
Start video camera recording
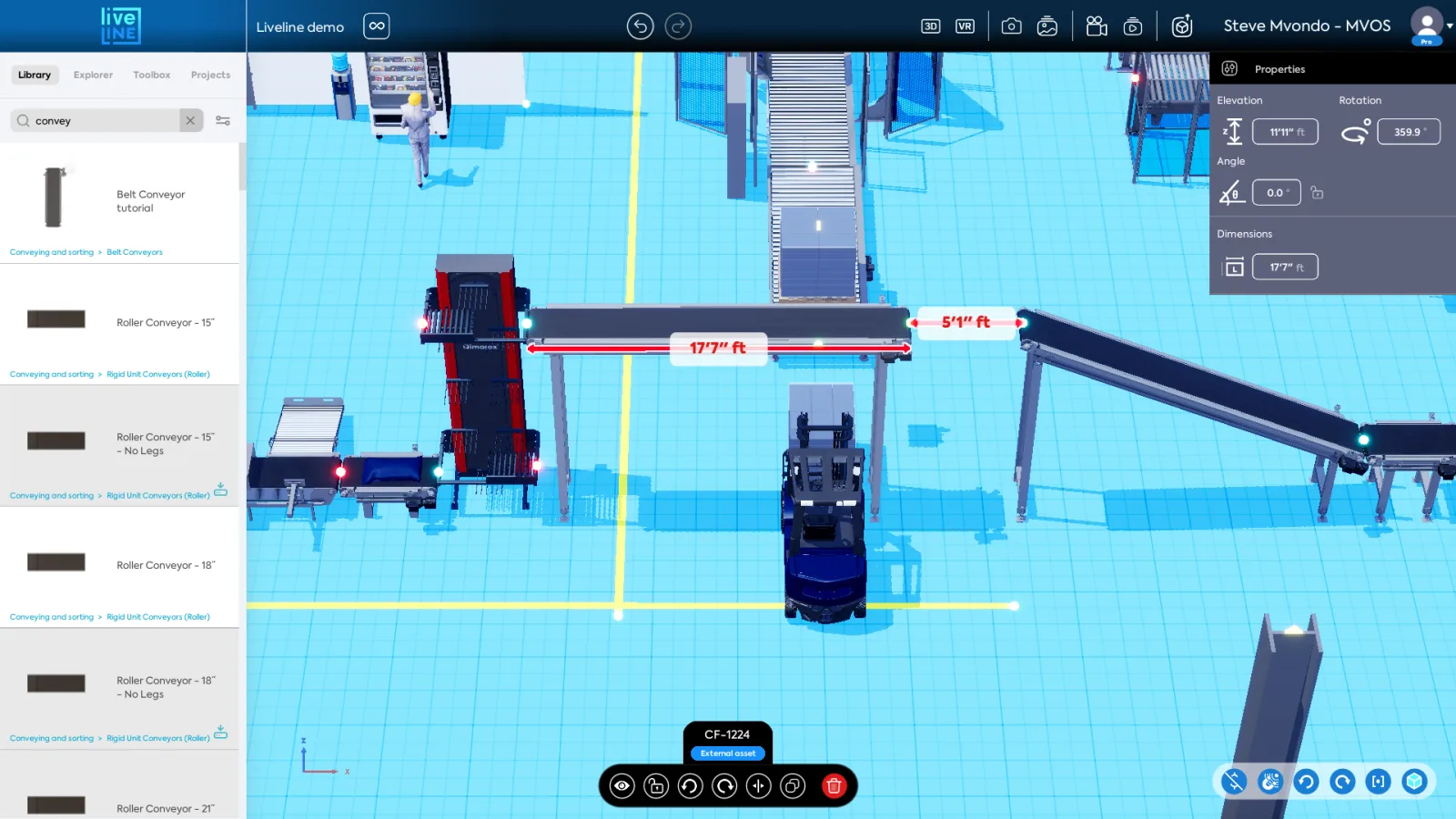[x=1097, y=26]
